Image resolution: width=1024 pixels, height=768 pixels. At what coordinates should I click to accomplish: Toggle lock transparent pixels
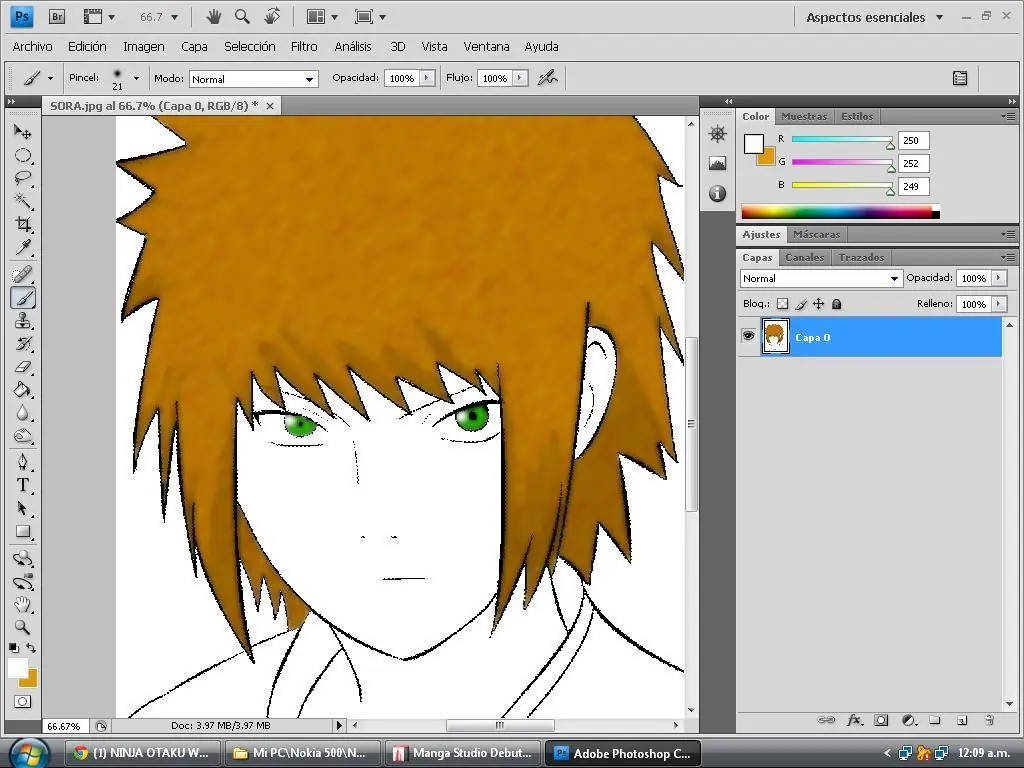coord(782,304)
